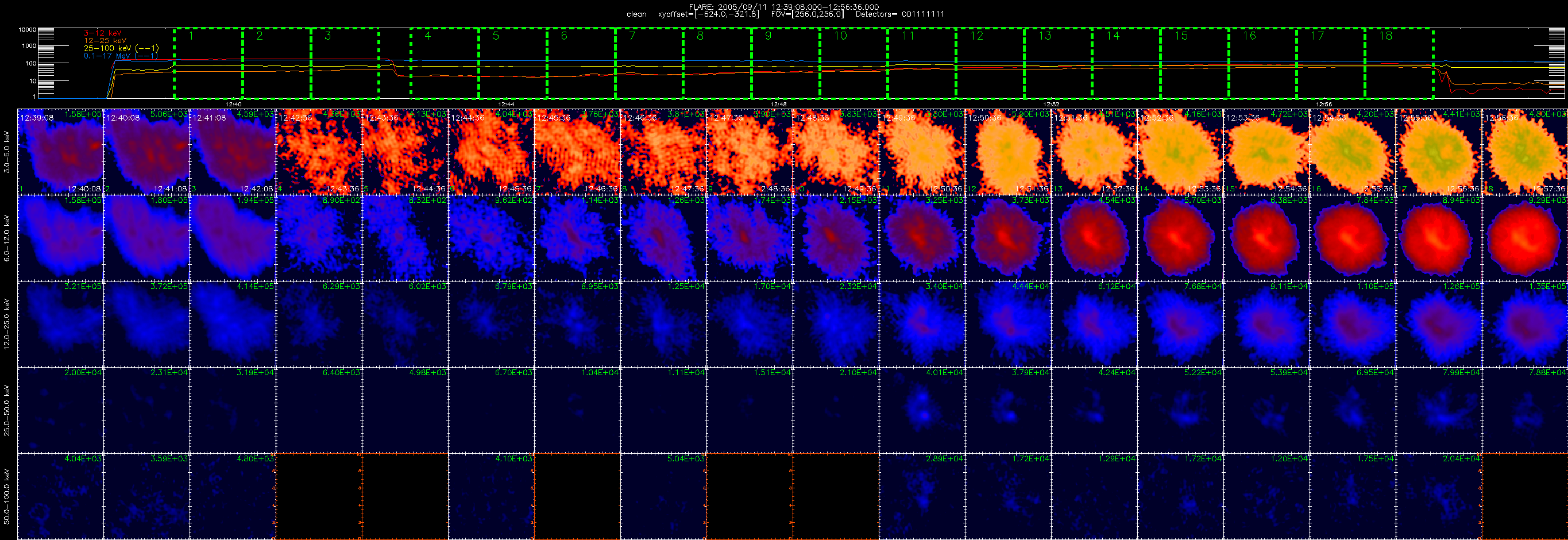Select the 25-50 keV panel labeled 4.01E+04
This screenshot has width=1568, height=540.
(922, 410)
